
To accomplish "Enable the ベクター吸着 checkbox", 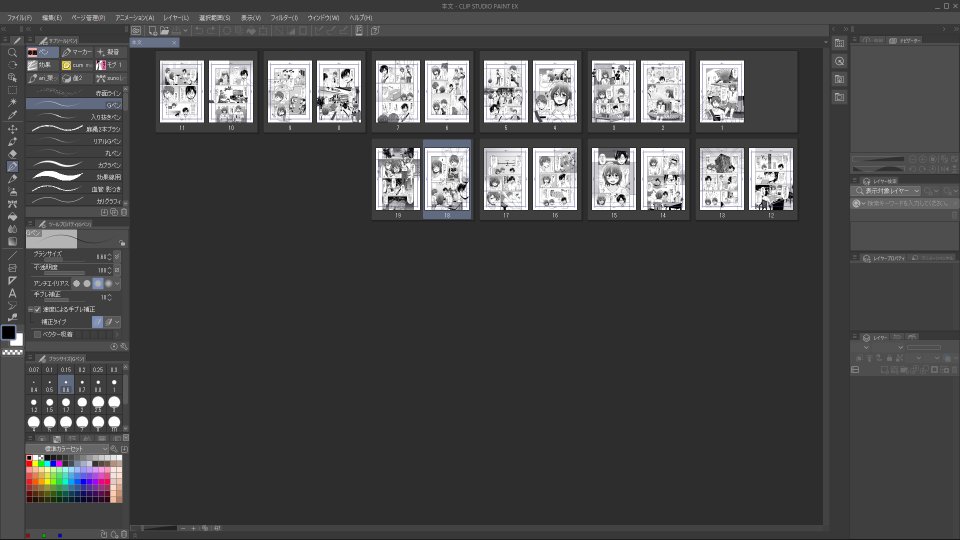I will click(x=37, y=334).
